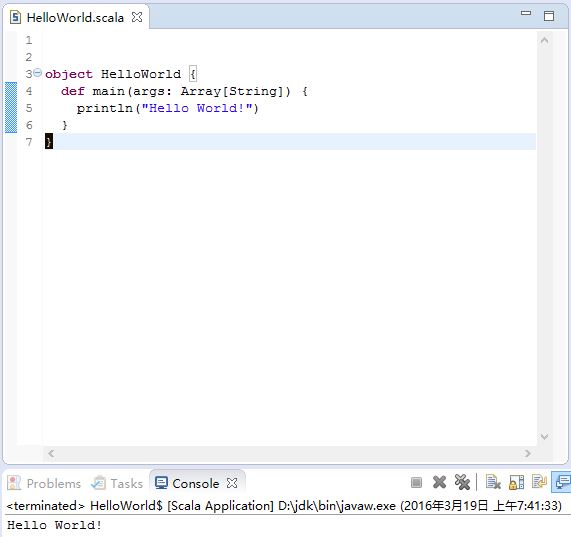Toggle word wrap icon in console toolbar
Viewport: 571px width, 537px height.
(x=539, y=482)
